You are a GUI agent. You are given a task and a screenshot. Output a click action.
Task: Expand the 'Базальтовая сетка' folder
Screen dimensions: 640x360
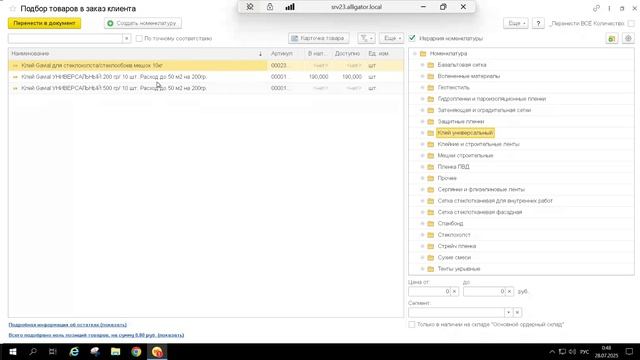pyautogui.click(x=422, y=65)
